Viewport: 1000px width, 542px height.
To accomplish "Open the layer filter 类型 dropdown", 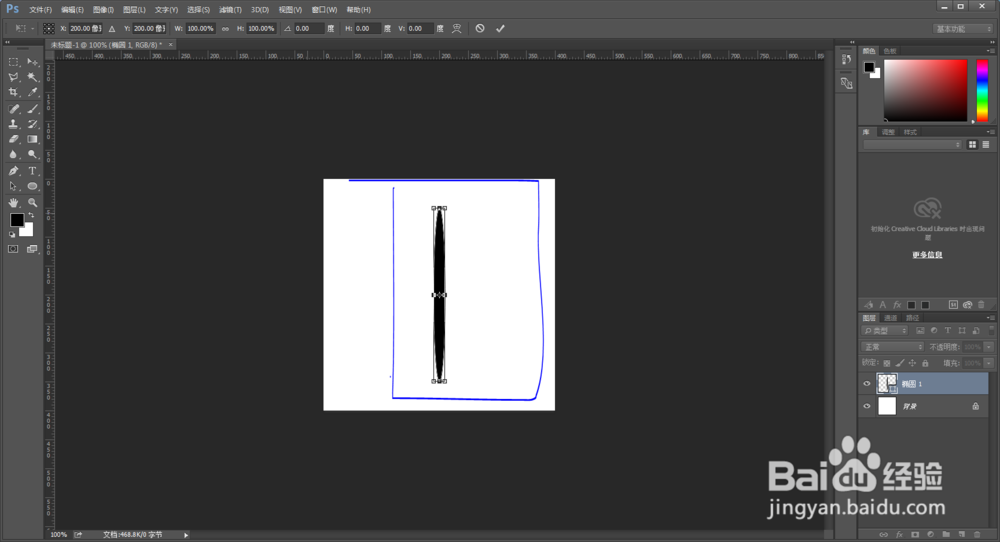I will tap(885, 330).
